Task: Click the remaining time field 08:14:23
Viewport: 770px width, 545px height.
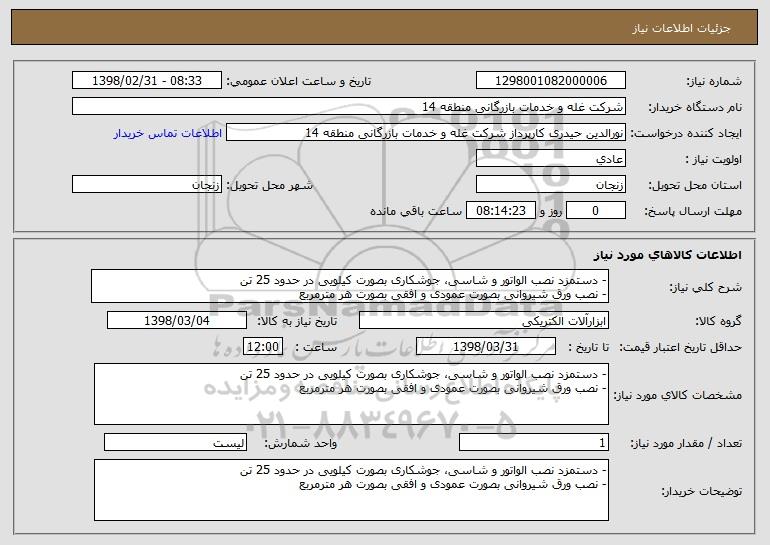Action: pos(500,211)
